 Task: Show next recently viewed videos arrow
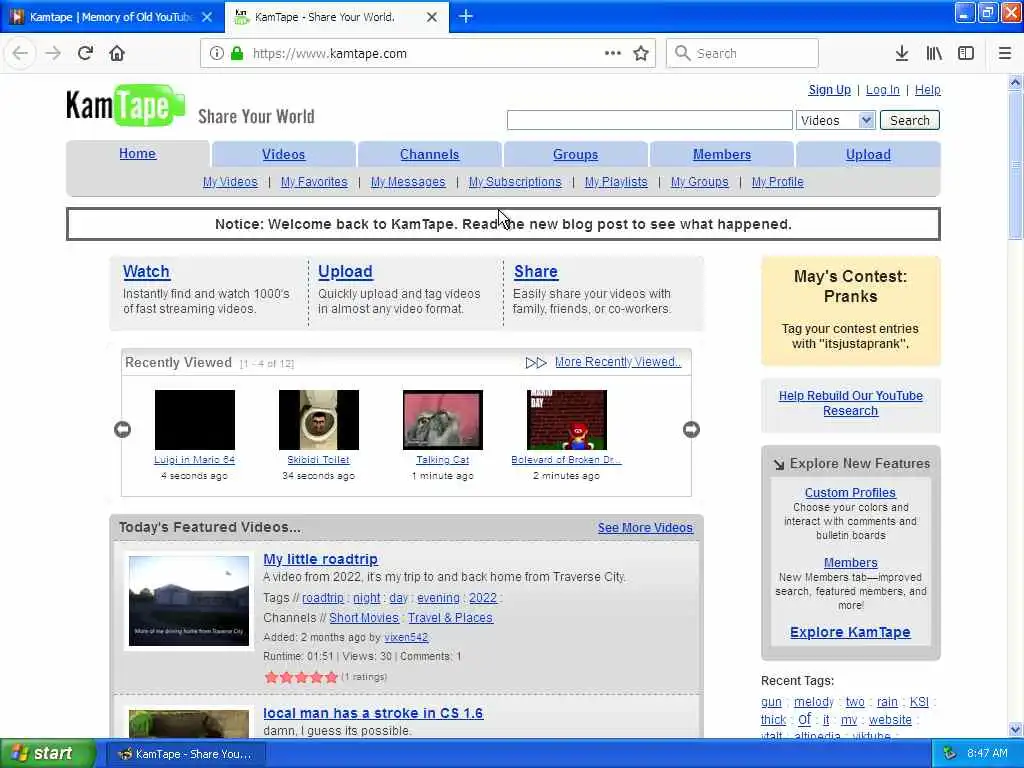pos(691,429)
